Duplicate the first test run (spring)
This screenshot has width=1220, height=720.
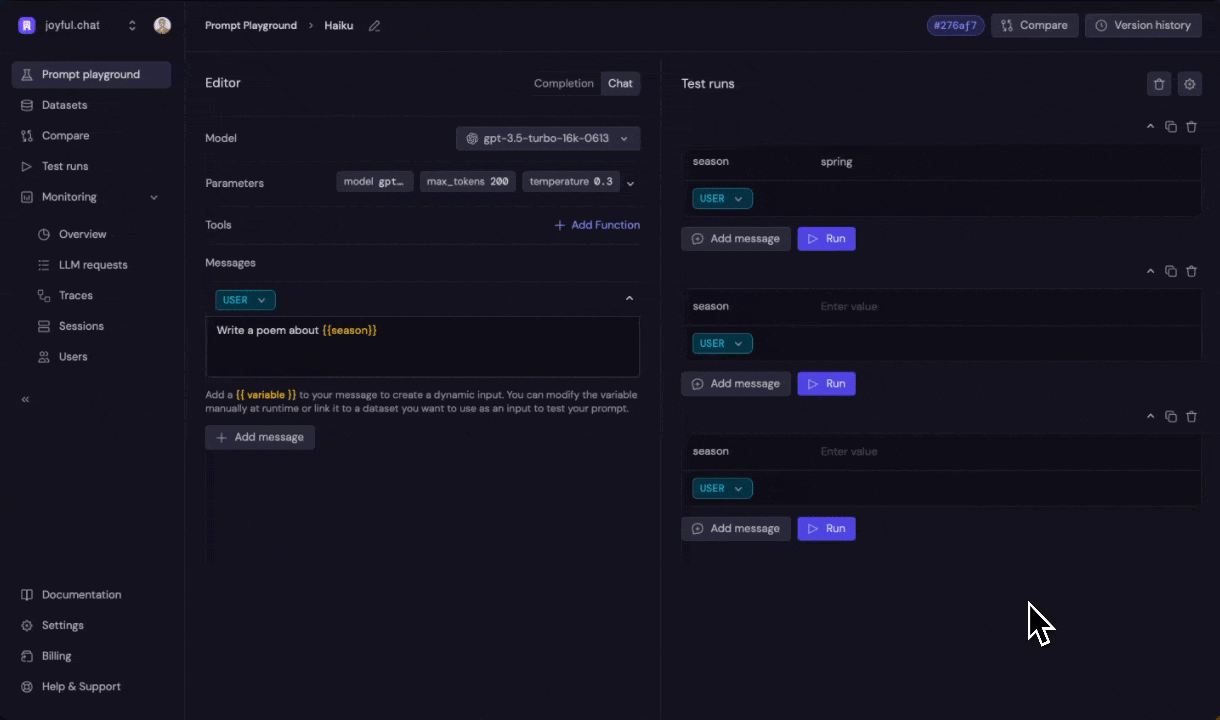click(1171, 127)
